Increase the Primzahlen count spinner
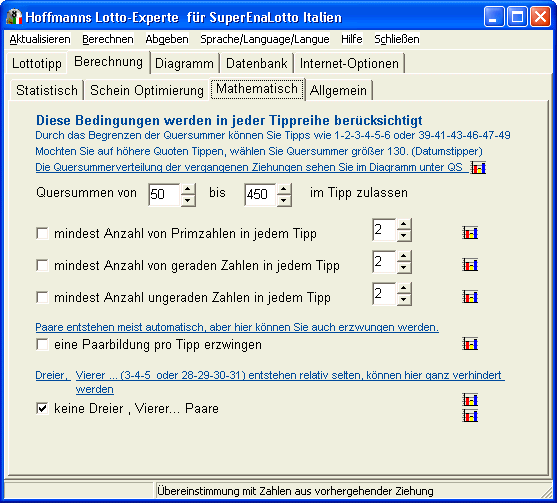 [404, 224]
